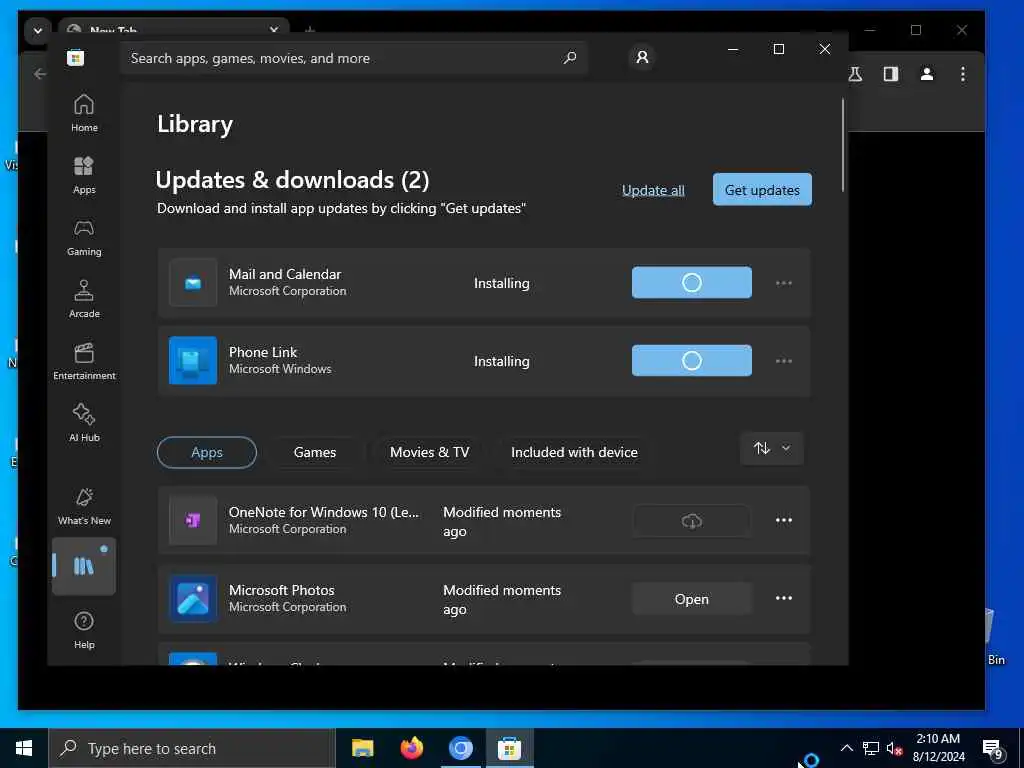Click the Update all link
Image resolution: width=1024 pixels, height=768 pixels.
pos(653,190)
